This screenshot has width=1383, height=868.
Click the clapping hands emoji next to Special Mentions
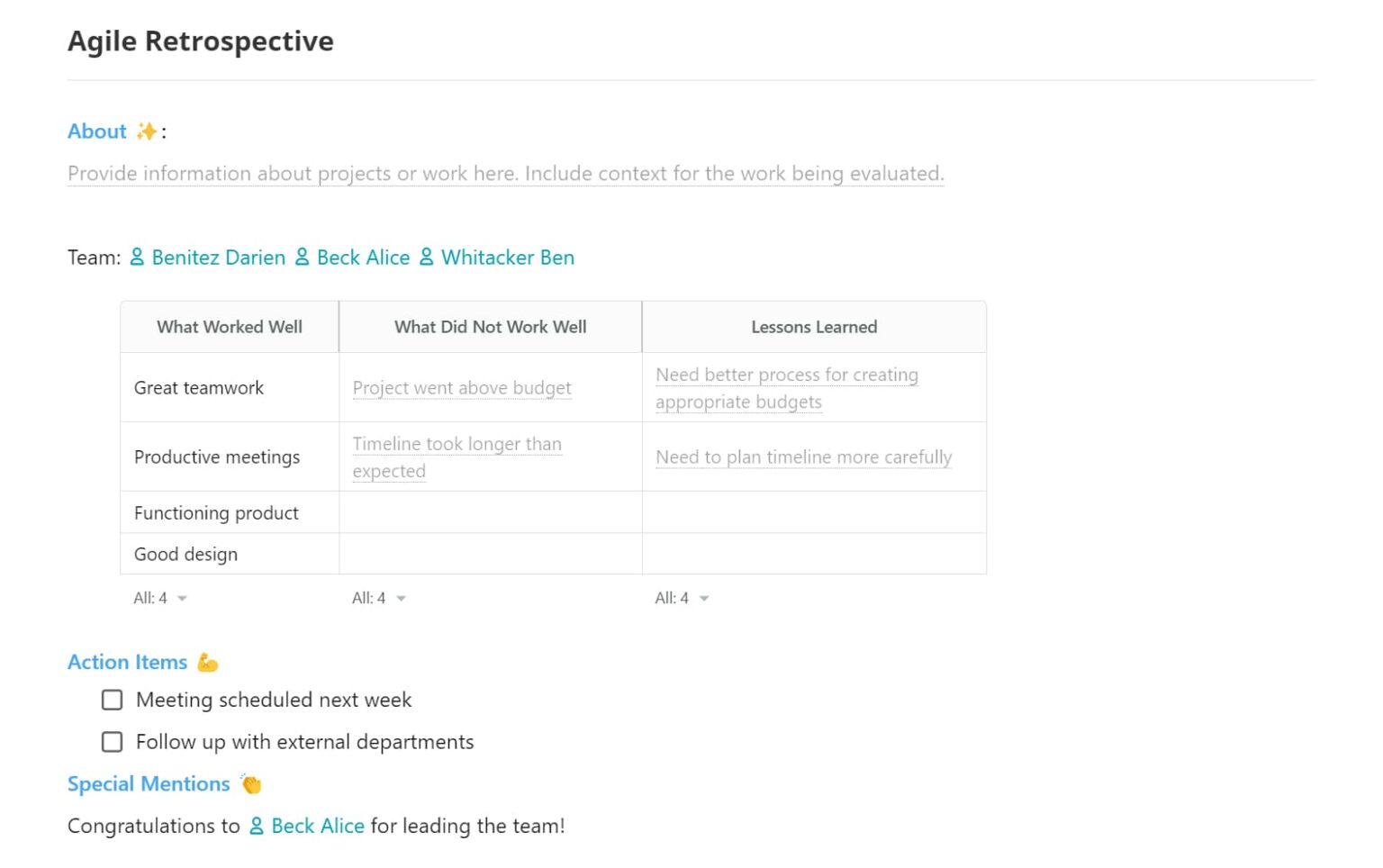pos(250,783)
